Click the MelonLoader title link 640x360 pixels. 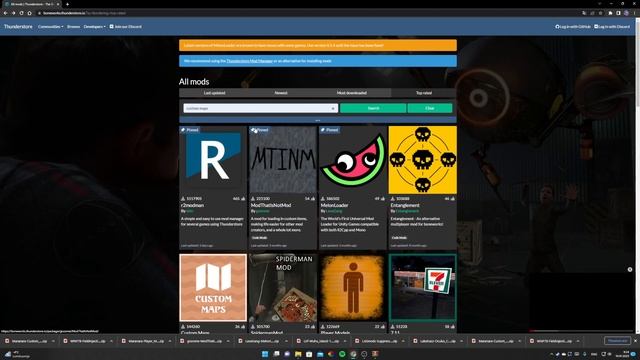click(x=334, y=205)
